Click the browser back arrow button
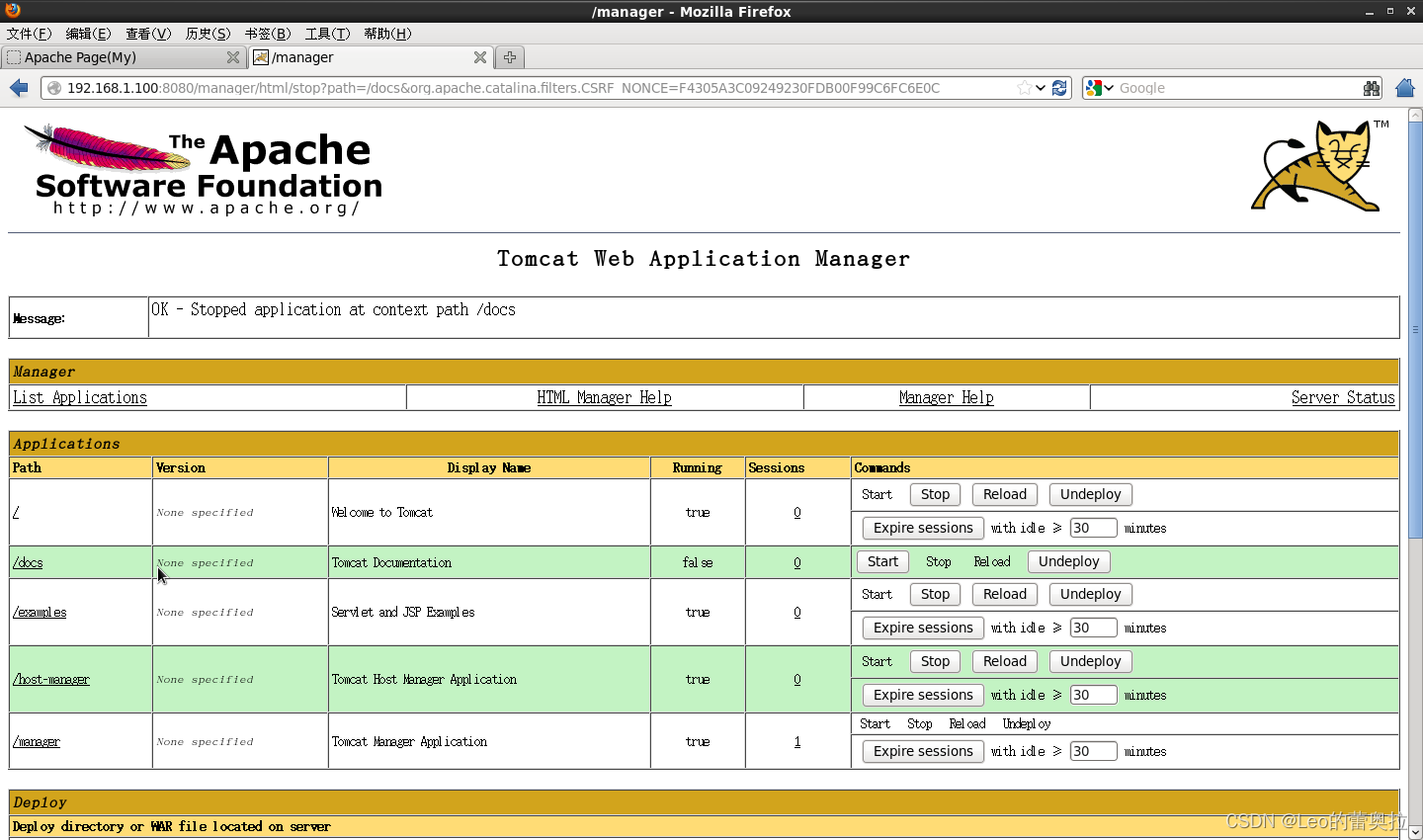The image size is (1423, 840). [19, 88]
